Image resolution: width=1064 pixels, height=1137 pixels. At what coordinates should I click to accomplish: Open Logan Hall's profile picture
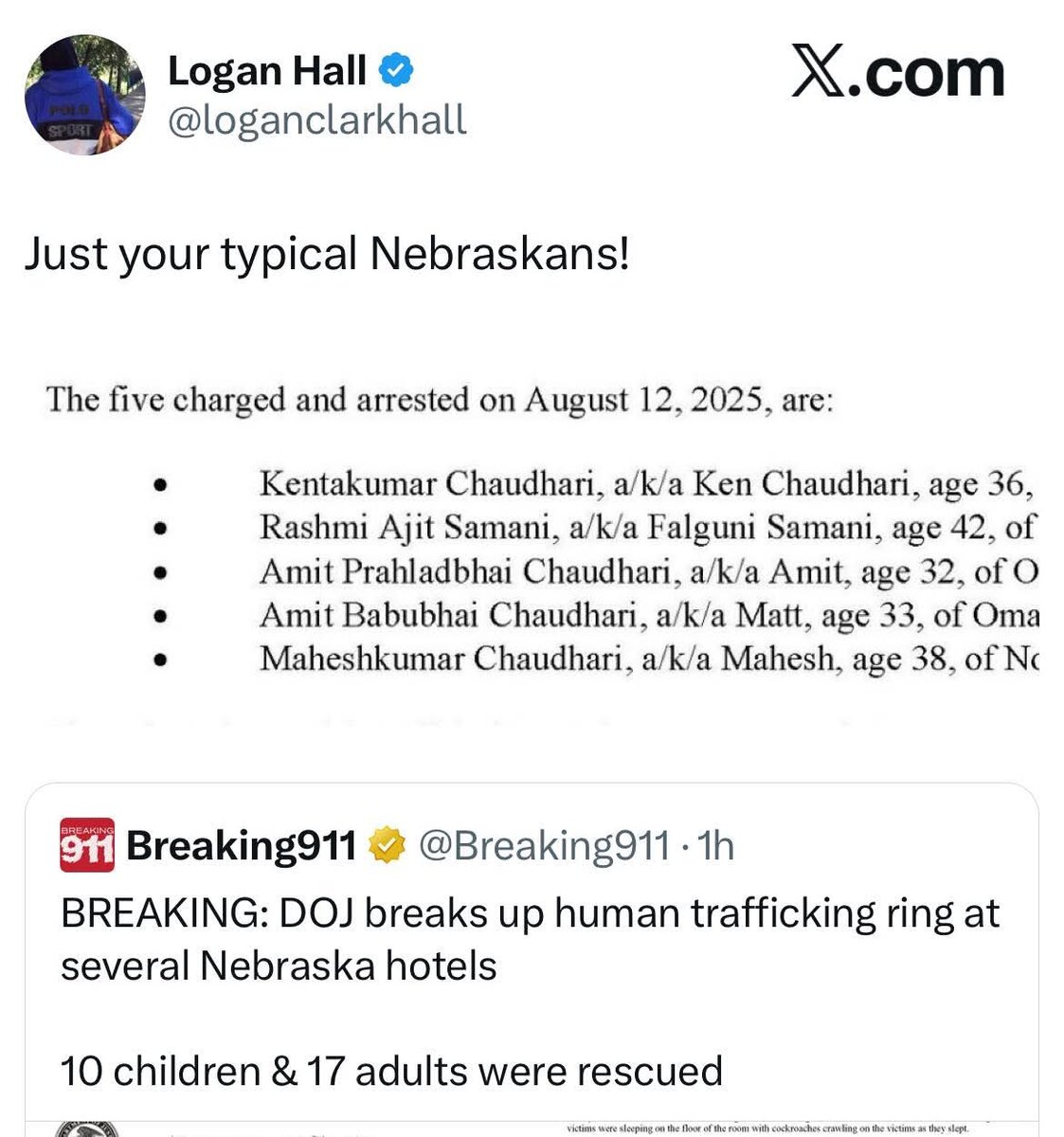click(x=85, y=95)
